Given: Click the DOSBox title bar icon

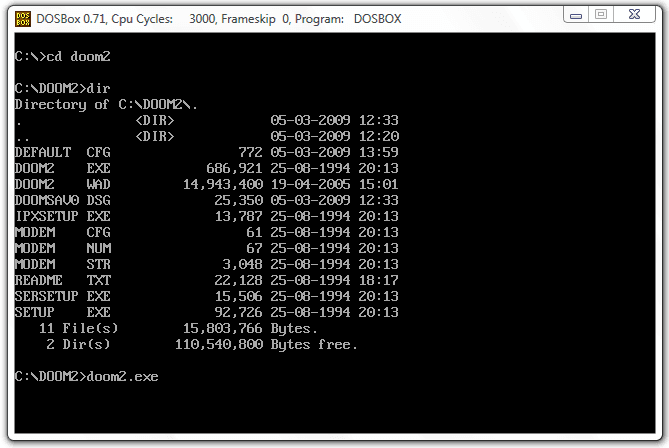Looking at the screenshot, I should [x=23, y=19].
